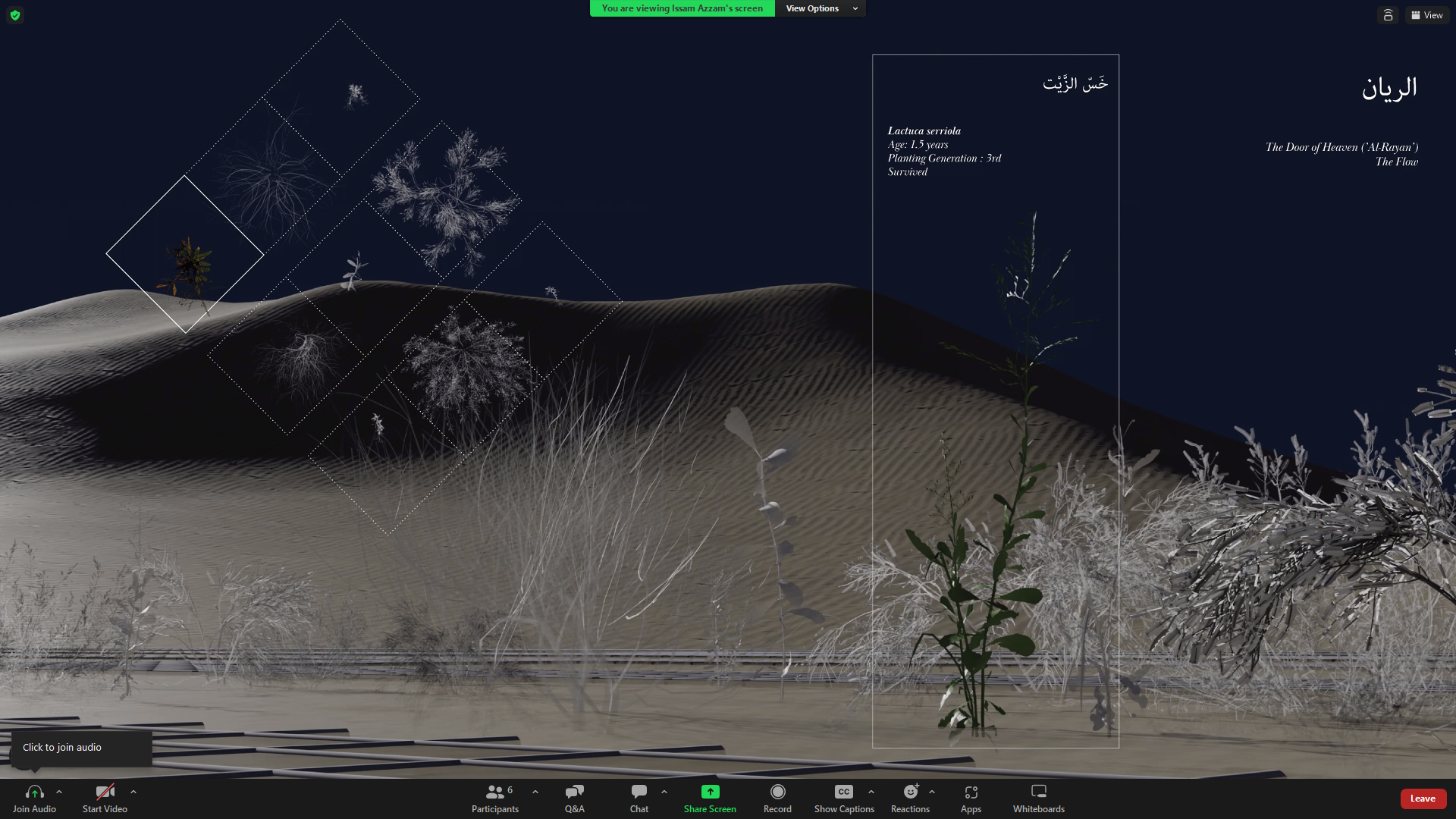Expand video options arrow next to Start Video

point(133,792)
